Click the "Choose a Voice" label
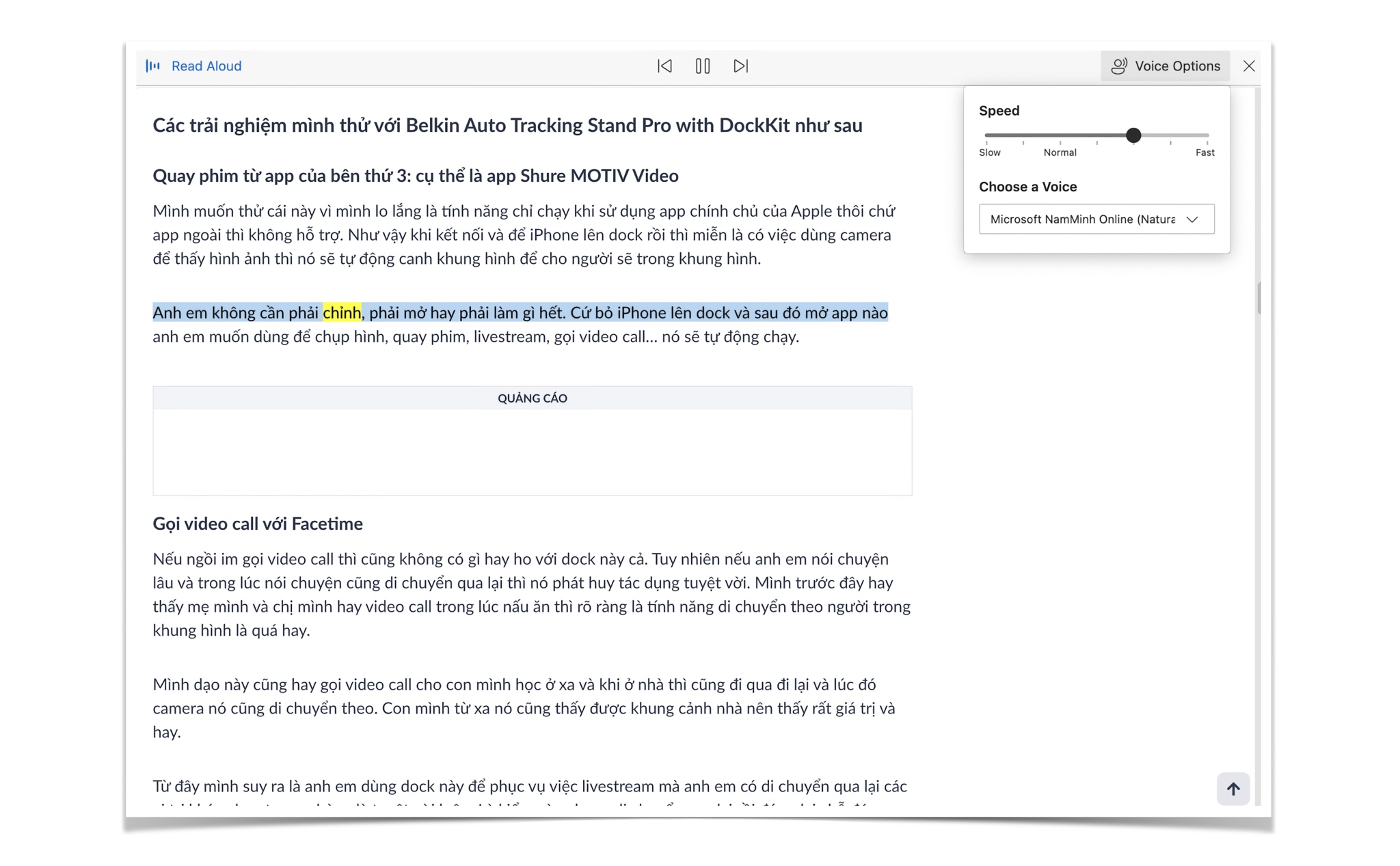The height and width of the screenshot is (866, 1400). tap(1027, 187)
